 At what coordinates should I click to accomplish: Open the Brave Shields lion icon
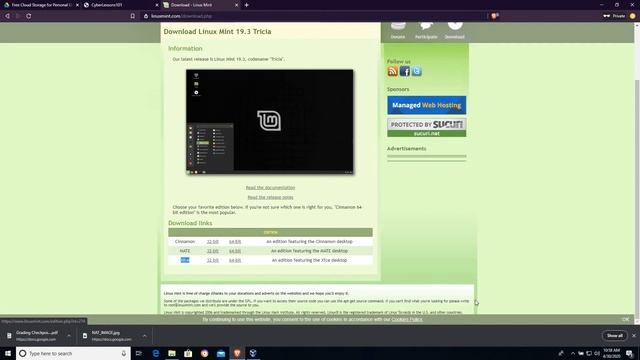coord(494,16)
